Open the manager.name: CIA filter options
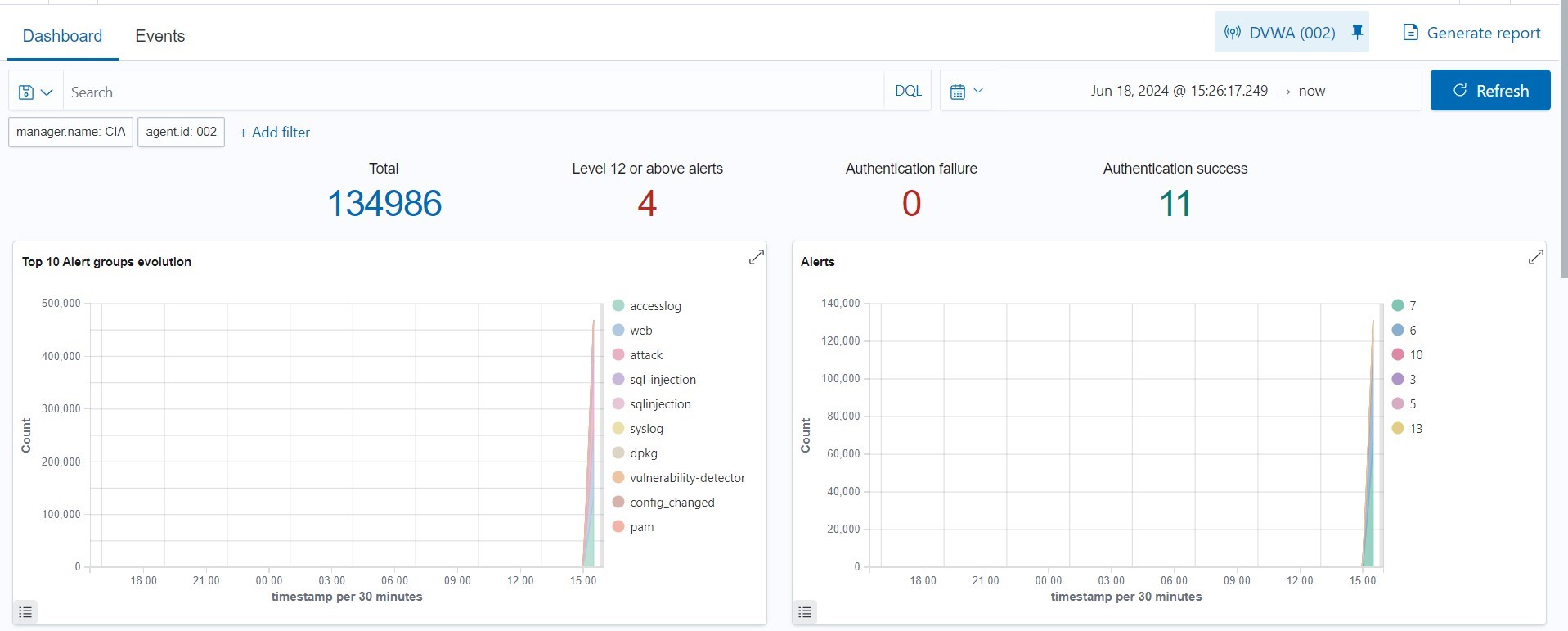1568x631 pixels. click(70, 132)
